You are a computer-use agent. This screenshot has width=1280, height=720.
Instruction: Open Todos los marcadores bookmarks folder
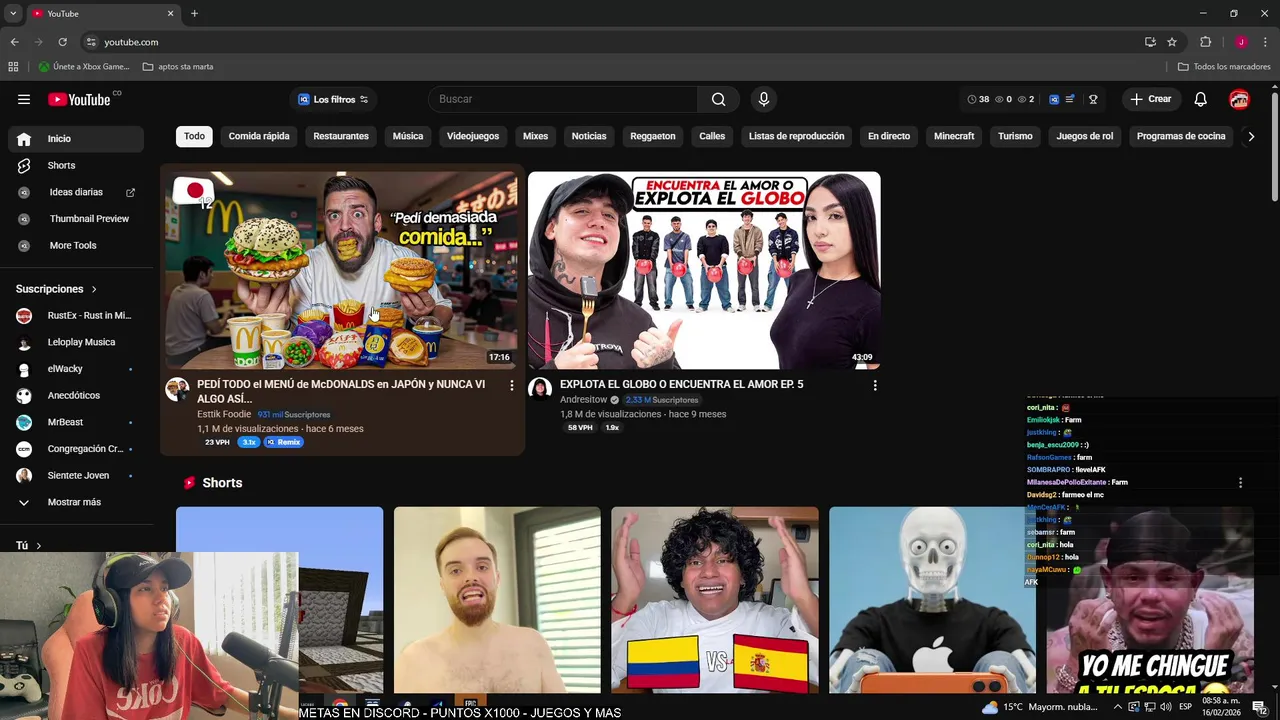coord(1224,67)
